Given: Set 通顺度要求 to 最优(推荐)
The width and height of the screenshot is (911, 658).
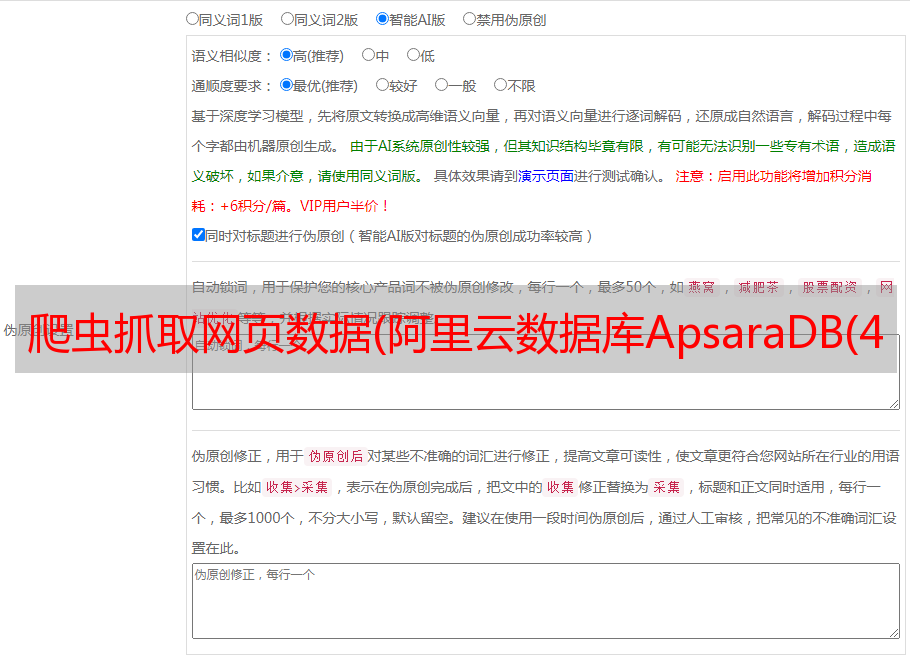Looking at the screenshot, I should point(286,85).
